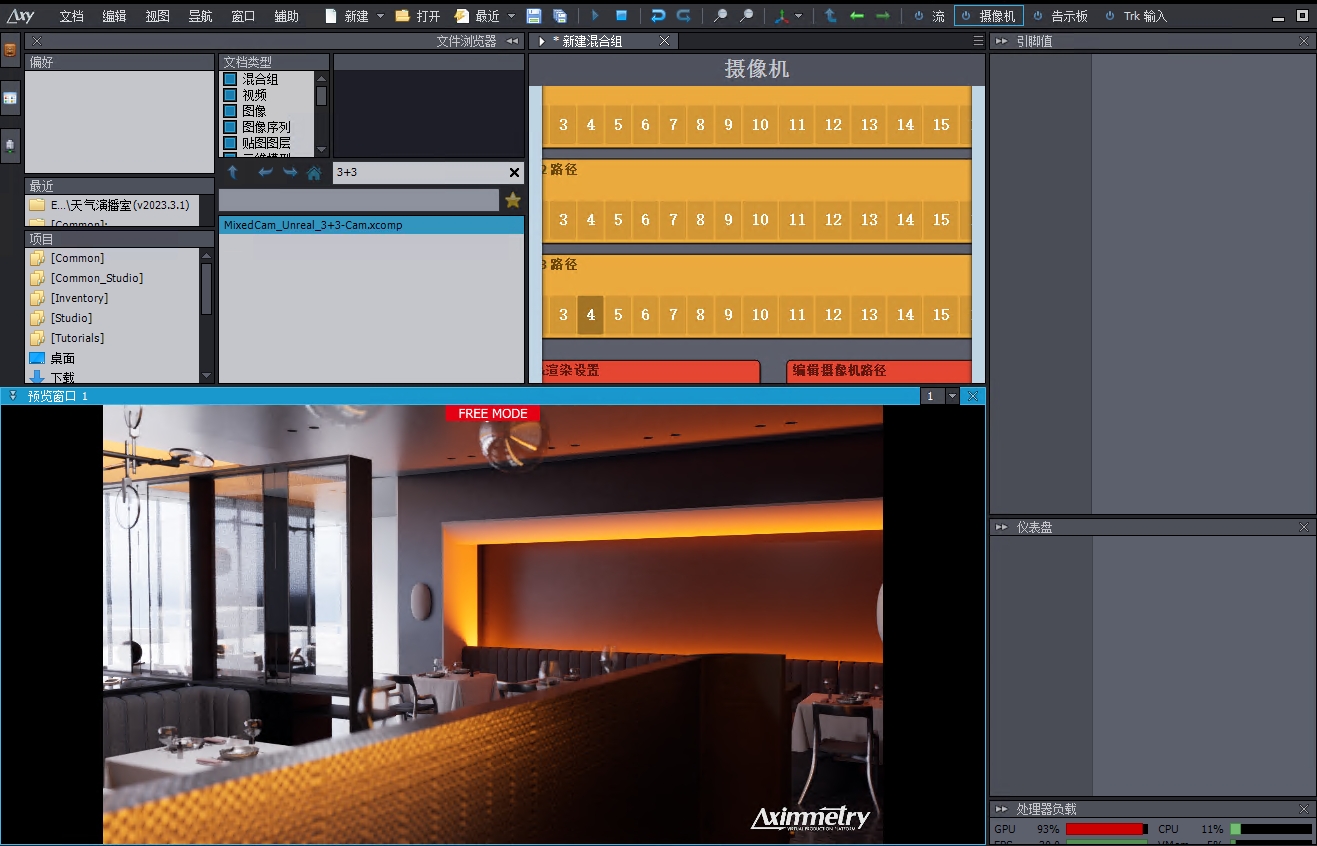Check the 图像序列 document type

pyautogui.click(x=230, y=127)
